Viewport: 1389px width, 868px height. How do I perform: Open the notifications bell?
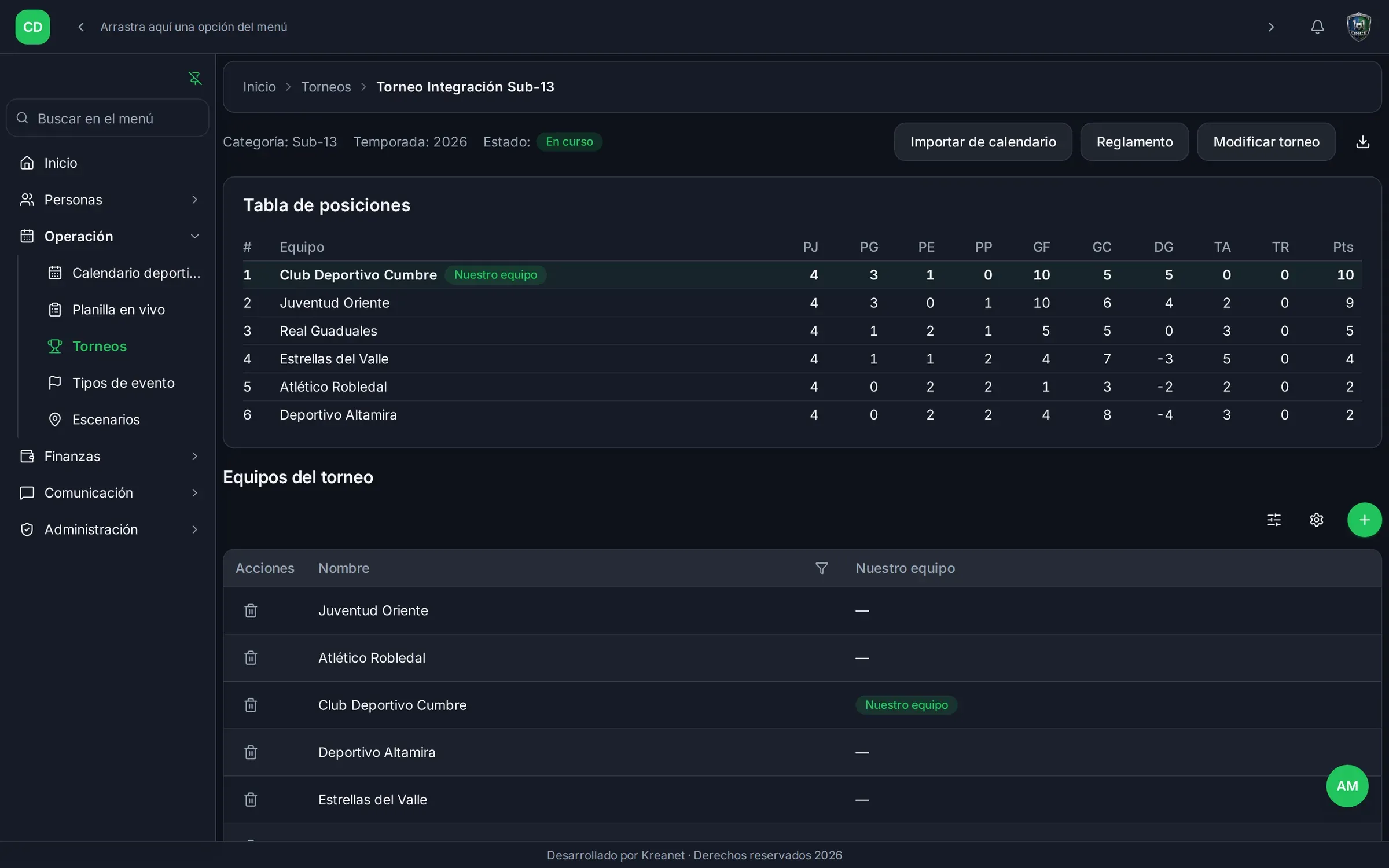point(1317,27)
